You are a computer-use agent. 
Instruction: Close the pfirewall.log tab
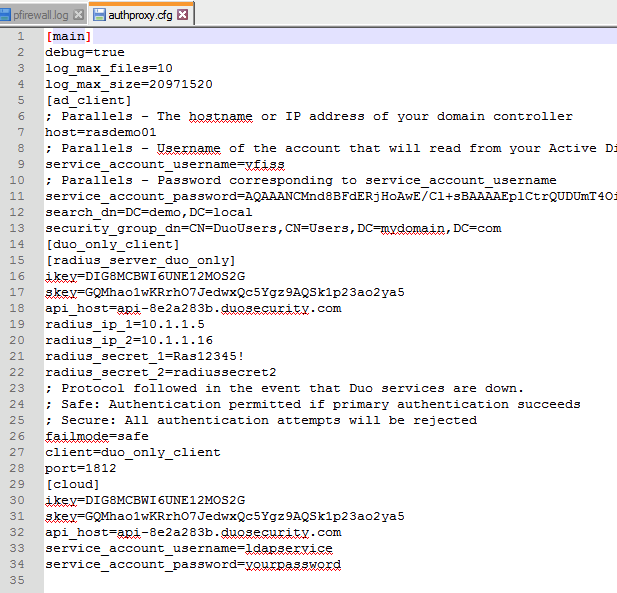pos(79,15)
